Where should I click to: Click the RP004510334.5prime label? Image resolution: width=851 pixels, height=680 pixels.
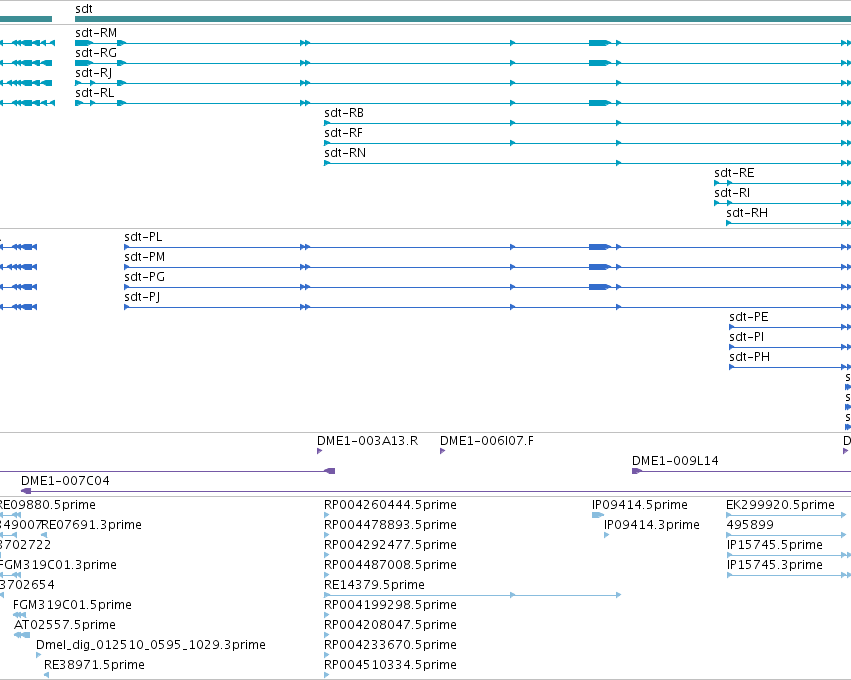(390, 665)
